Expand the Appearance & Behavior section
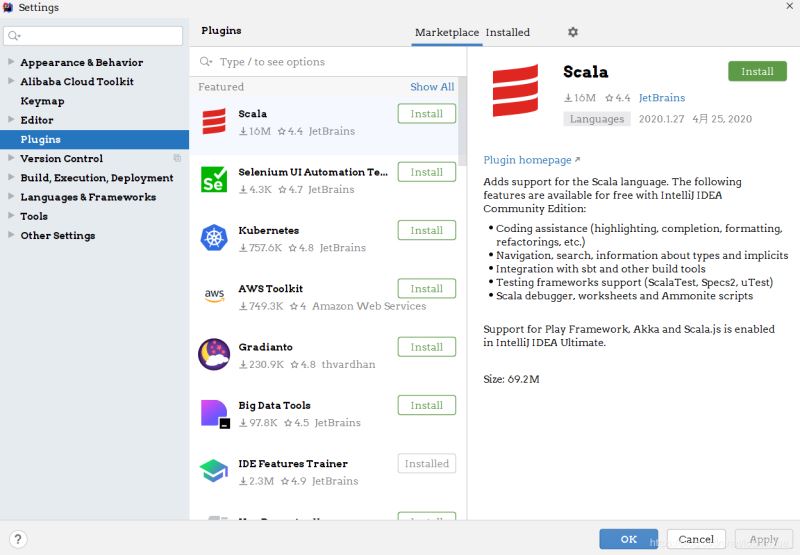 tap(11, 62)
